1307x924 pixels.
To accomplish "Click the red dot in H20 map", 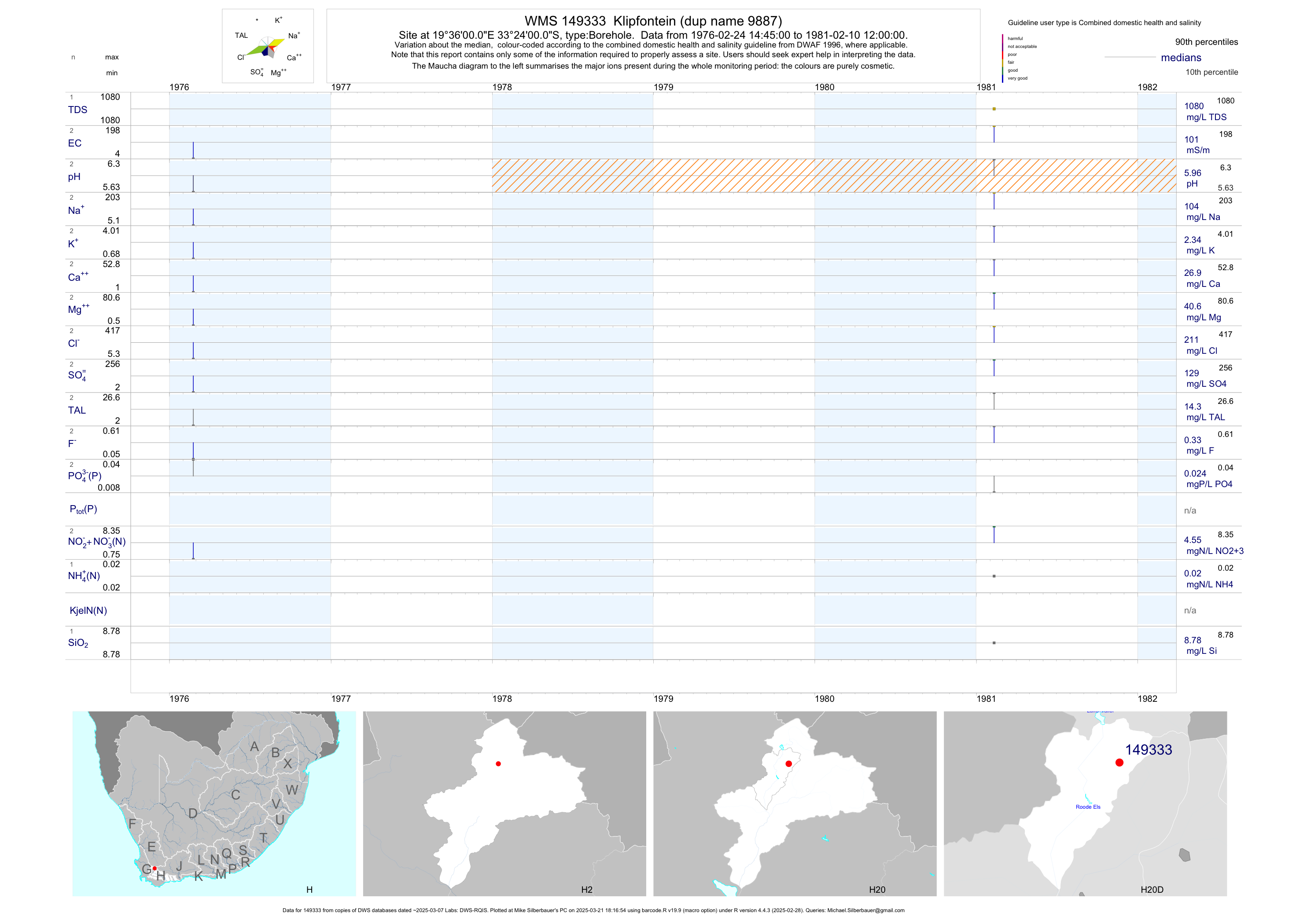I will pos(788,763).
